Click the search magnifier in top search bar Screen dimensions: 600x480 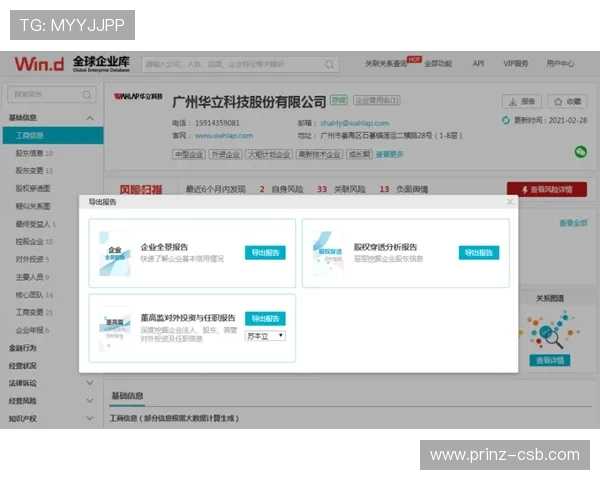tap(329, 65)
